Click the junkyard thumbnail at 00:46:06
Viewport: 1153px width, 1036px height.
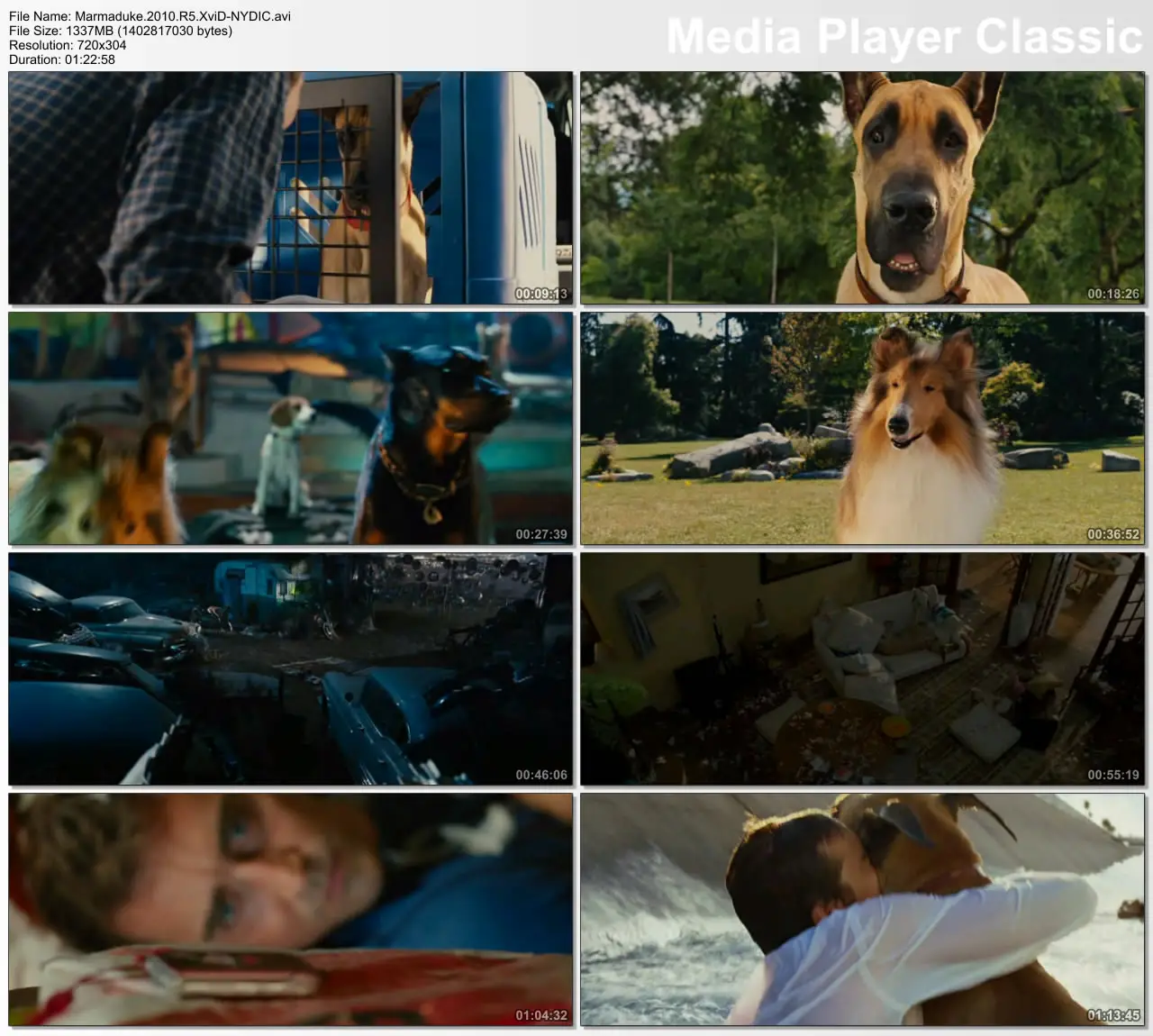tap(290, 669)
